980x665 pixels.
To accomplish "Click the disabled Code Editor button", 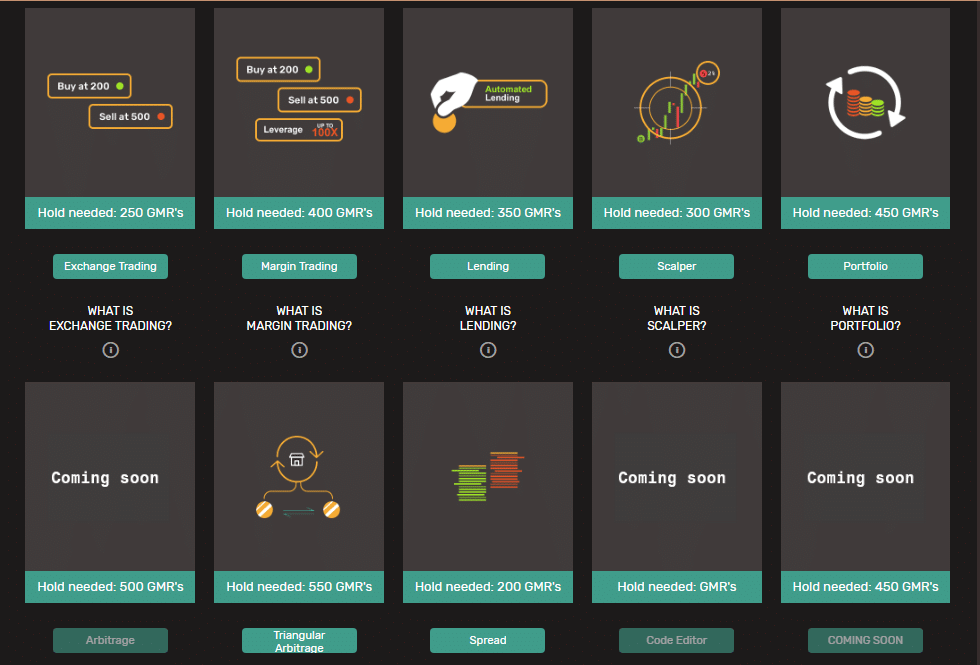I will tap(677, 640).
